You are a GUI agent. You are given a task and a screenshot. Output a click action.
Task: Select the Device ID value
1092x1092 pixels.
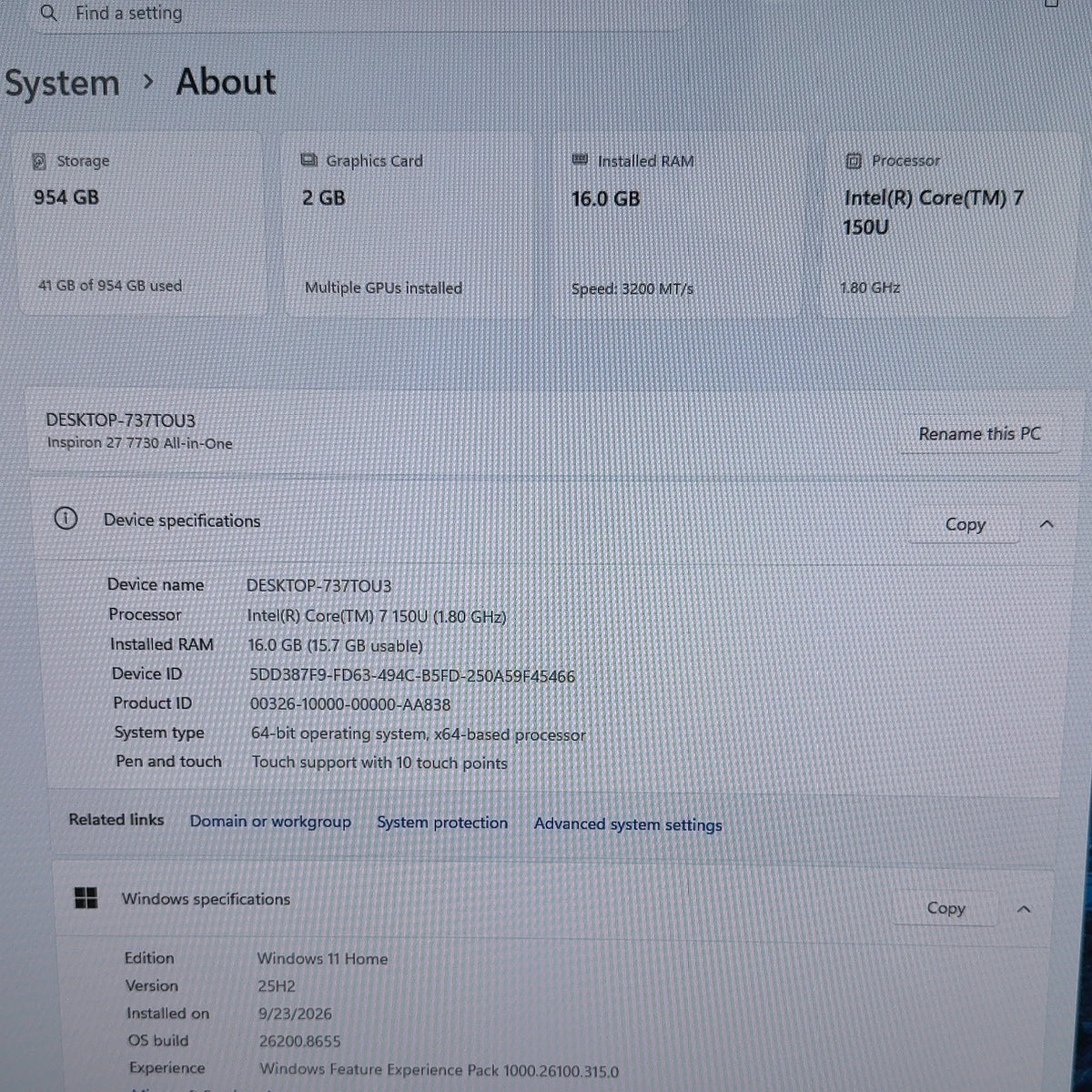pos(412,676)
